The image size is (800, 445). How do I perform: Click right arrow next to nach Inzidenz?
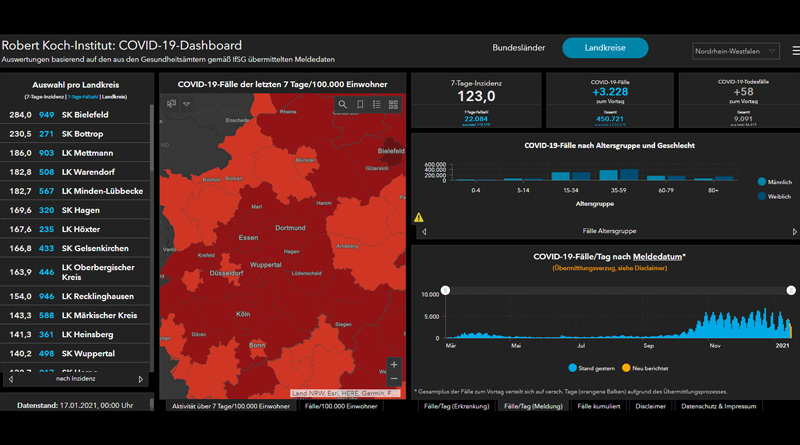[141, 379]
